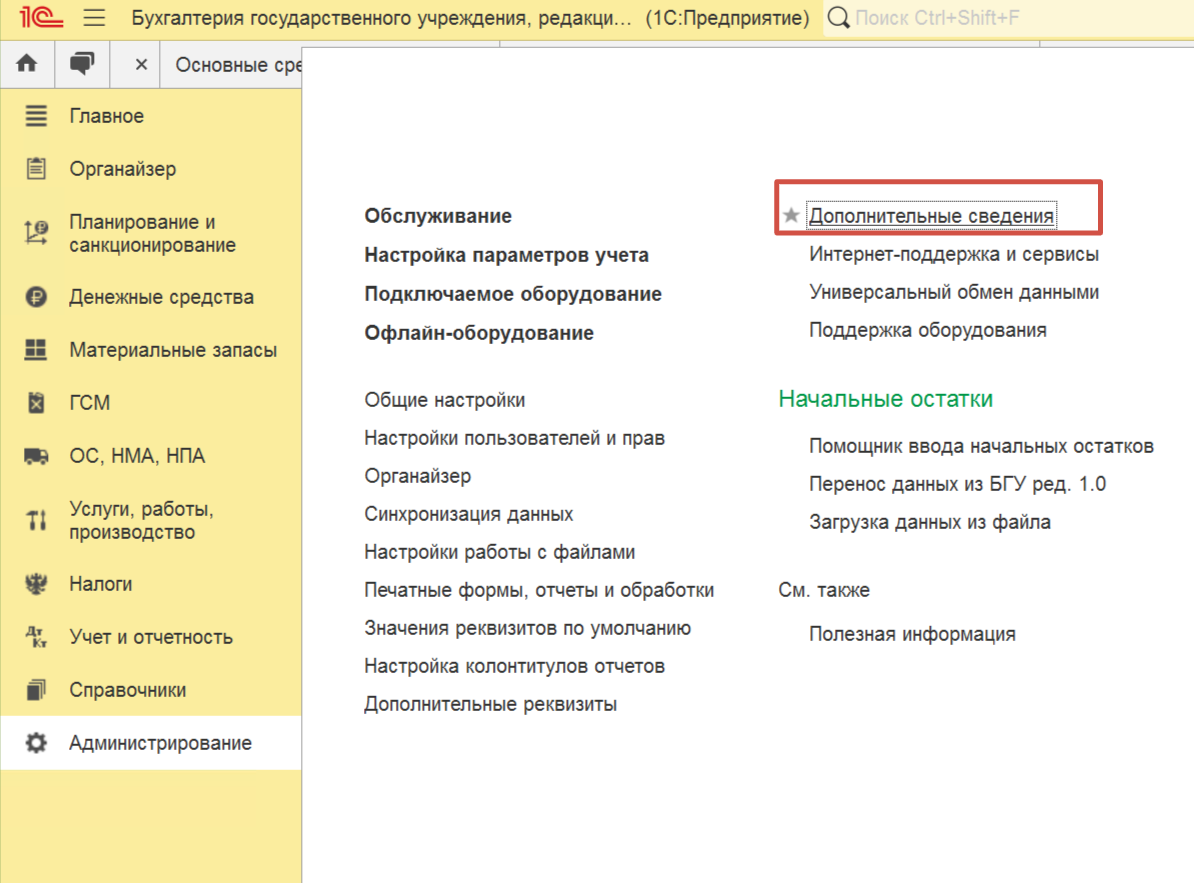1194x883 pixels.
Task: Open Настройки пользователей и прав
Action: tap(515, 438)
